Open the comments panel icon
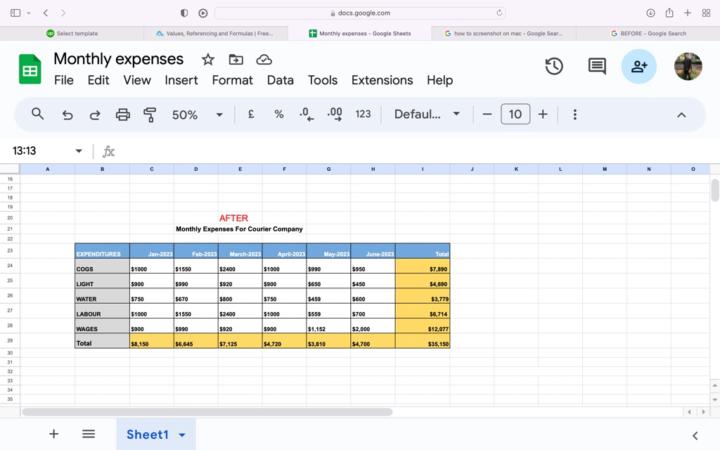Viewport: 720px width, 450px height. [597, 66]
